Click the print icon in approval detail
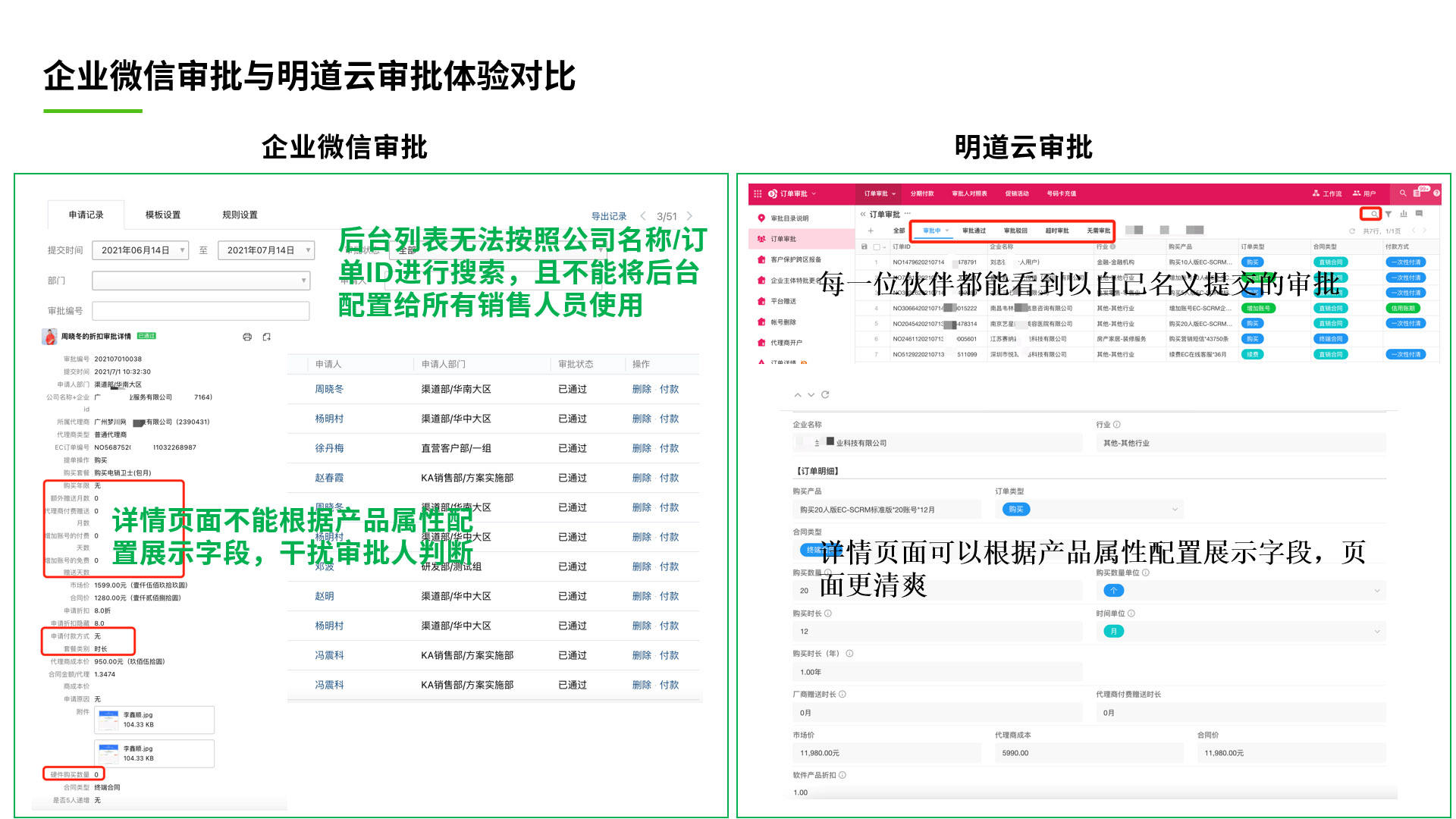 (x=247, y=337)
